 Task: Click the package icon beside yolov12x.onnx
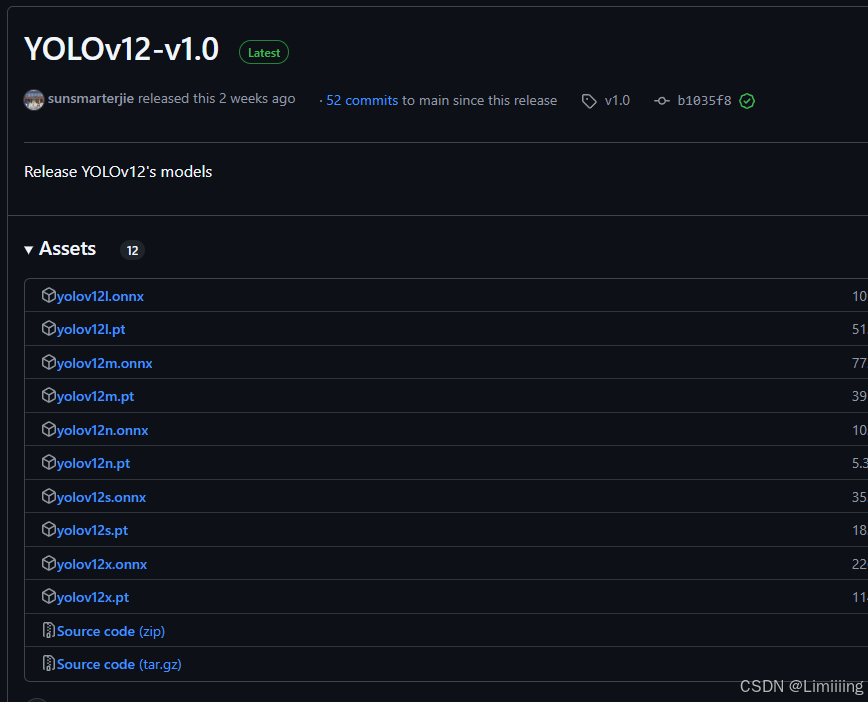tap(49, 563)
